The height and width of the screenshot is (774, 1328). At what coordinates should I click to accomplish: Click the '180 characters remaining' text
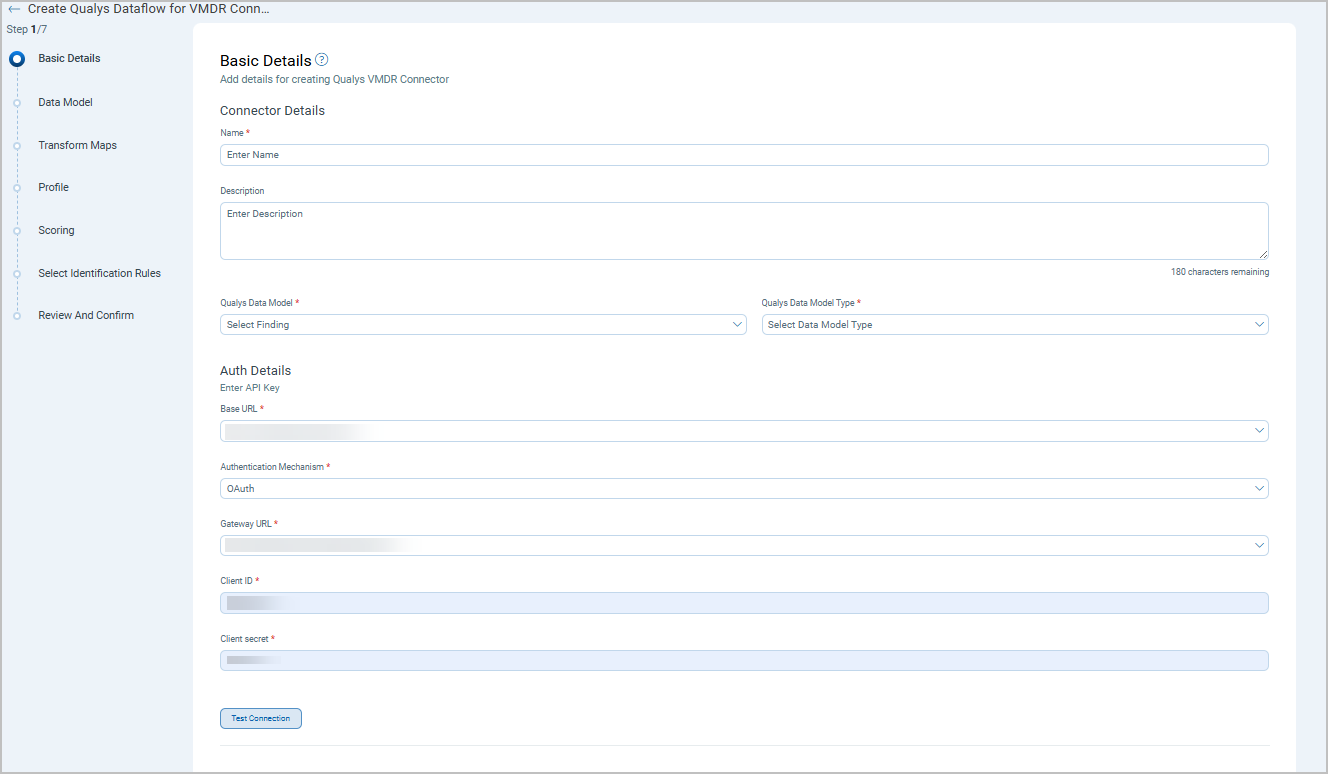pyautogui.click(x=1220, y=272)
